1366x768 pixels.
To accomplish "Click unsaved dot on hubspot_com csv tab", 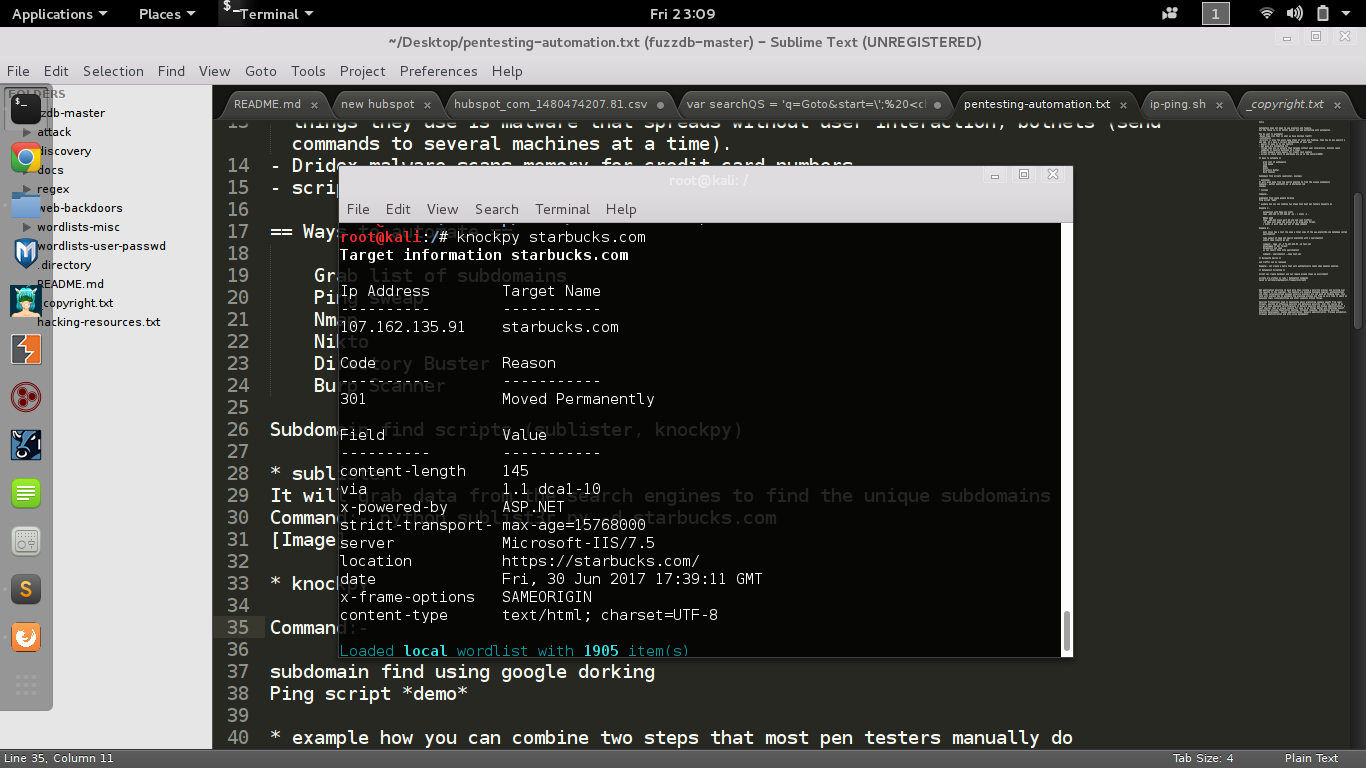I will tap(662, 104).
